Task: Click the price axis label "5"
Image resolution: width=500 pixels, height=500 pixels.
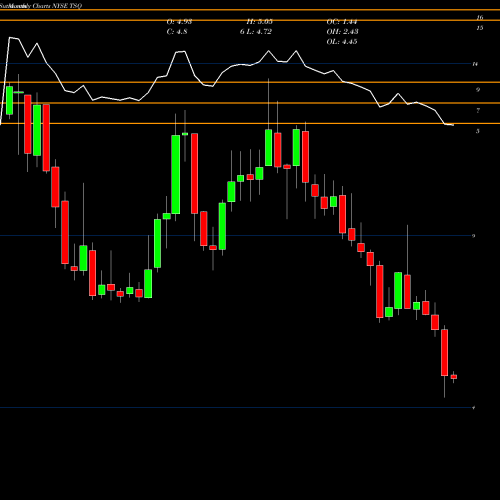Action: point(478,131)
